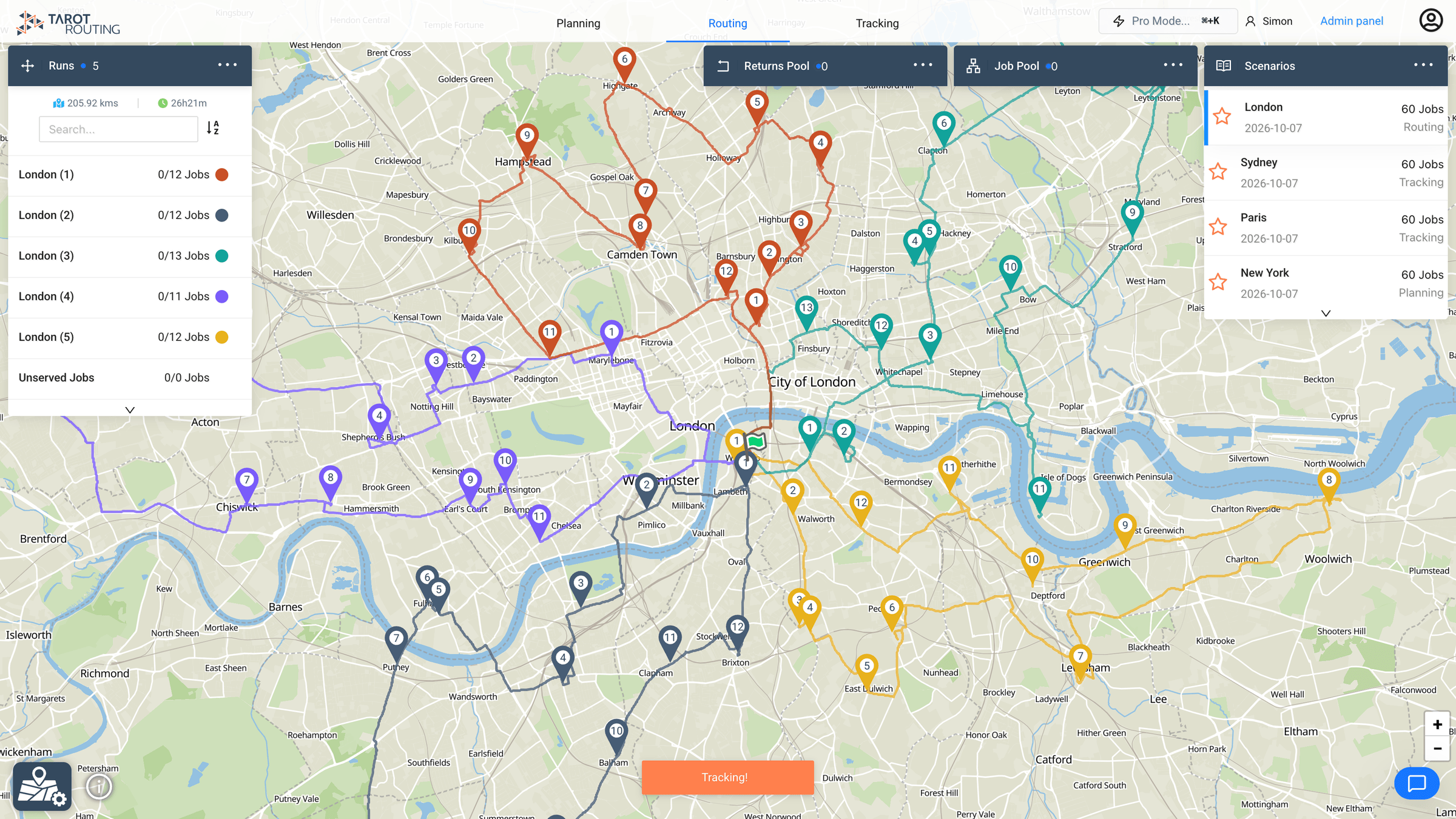The height and width of the screenshot is (819, 1456).
Task: Click the orange Tracking! button
Action: click(x=727, y=777)
